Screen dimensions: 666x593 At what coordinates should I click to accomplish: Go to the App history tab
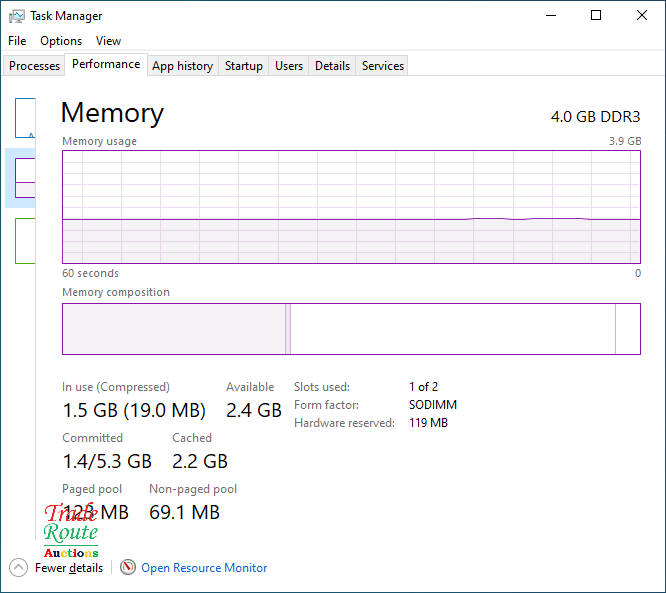[182, 66]
